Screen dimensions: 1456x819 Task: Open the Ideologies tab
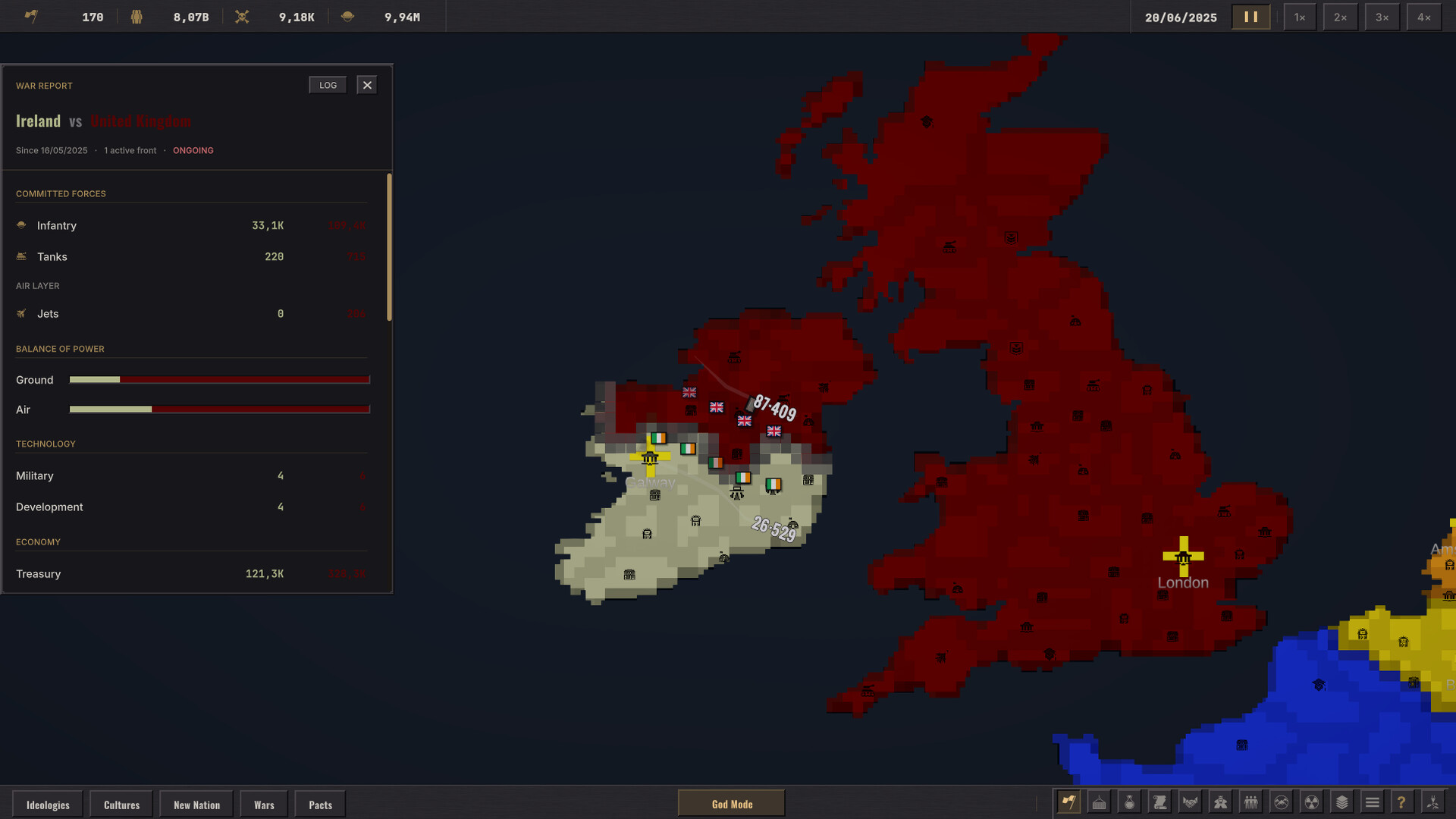pos(48,805)
